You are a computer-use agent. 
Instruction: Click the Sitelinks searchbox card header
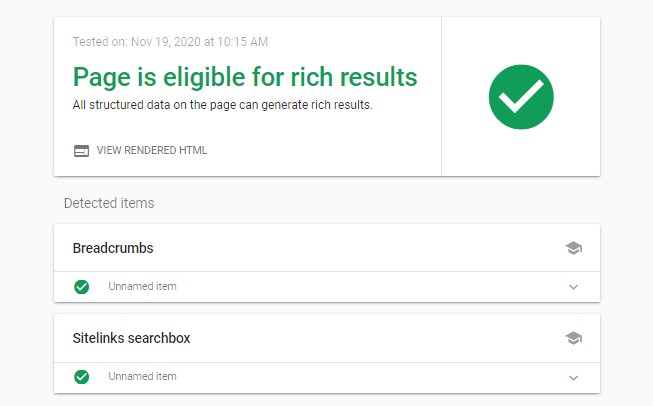[327, 338]
